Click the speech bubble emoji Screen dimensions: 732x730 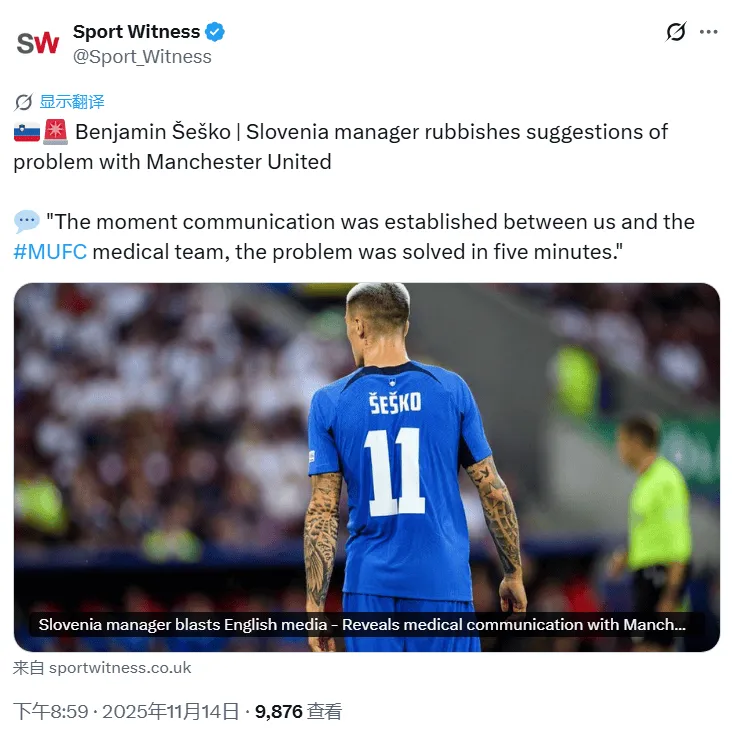point(27,222)
